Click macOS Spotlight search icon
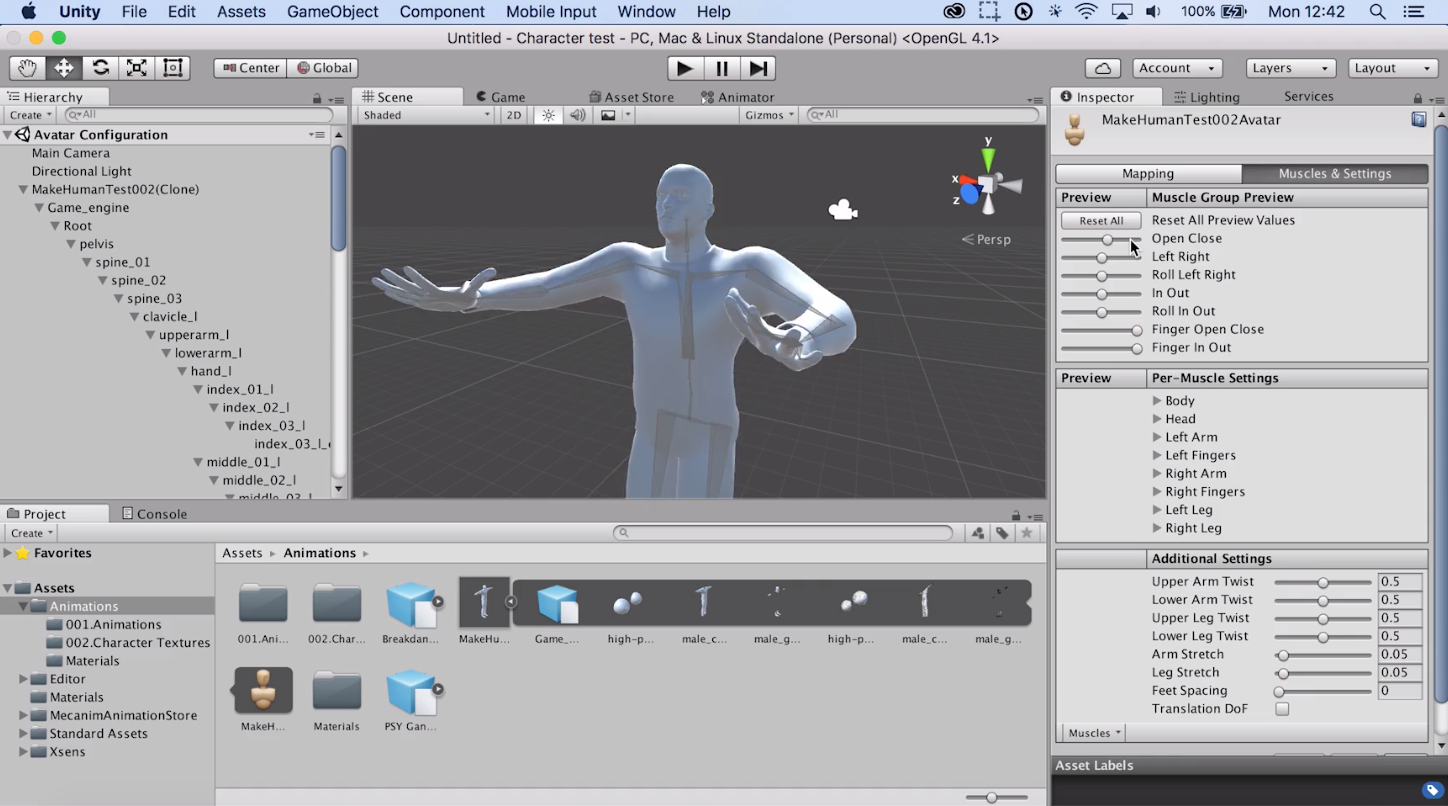Image resolution: width=1448 pixels, height=806 pixels. click(1377, 12)
